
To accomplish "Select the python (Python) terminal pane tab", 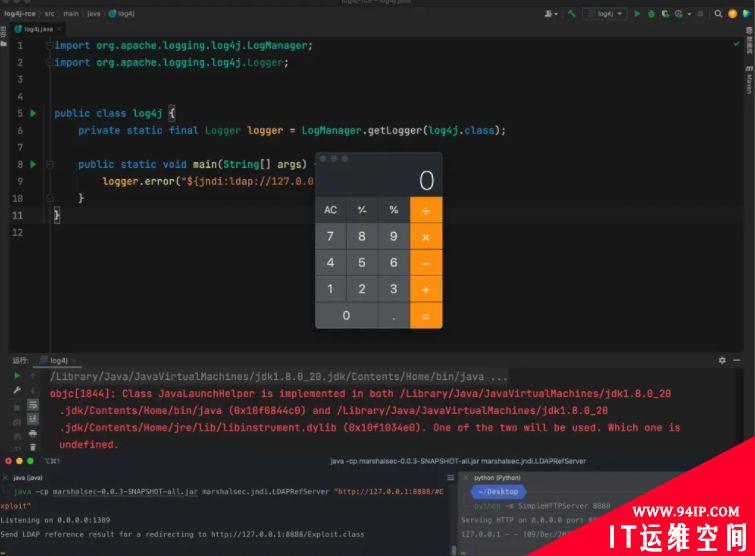I will point(497,478).
